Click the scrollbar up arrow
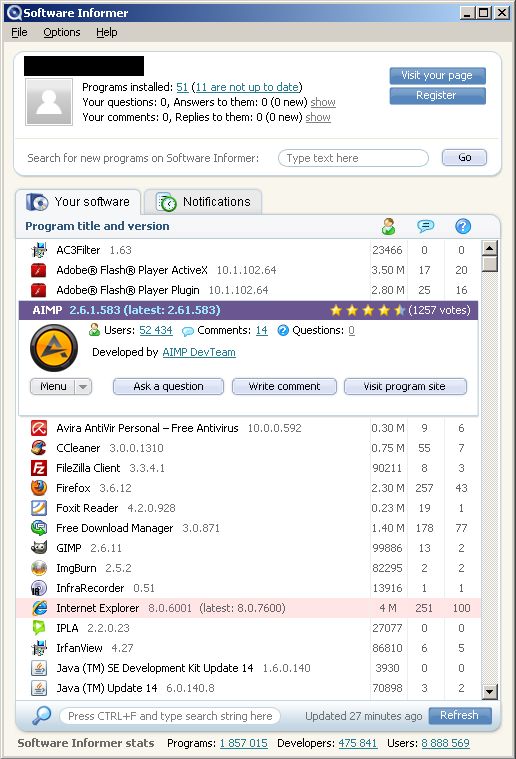The height and width of the screenshot is (759, 516). [490, 248]
